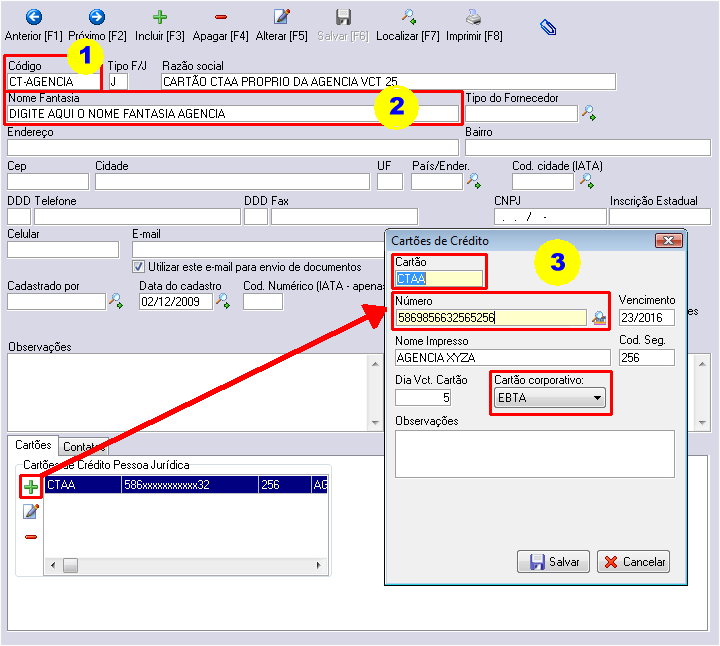Viewport: 720px width, 646px height.
Task: Click the card list horizontal scrollbar thumb
Action: point(70,565)
